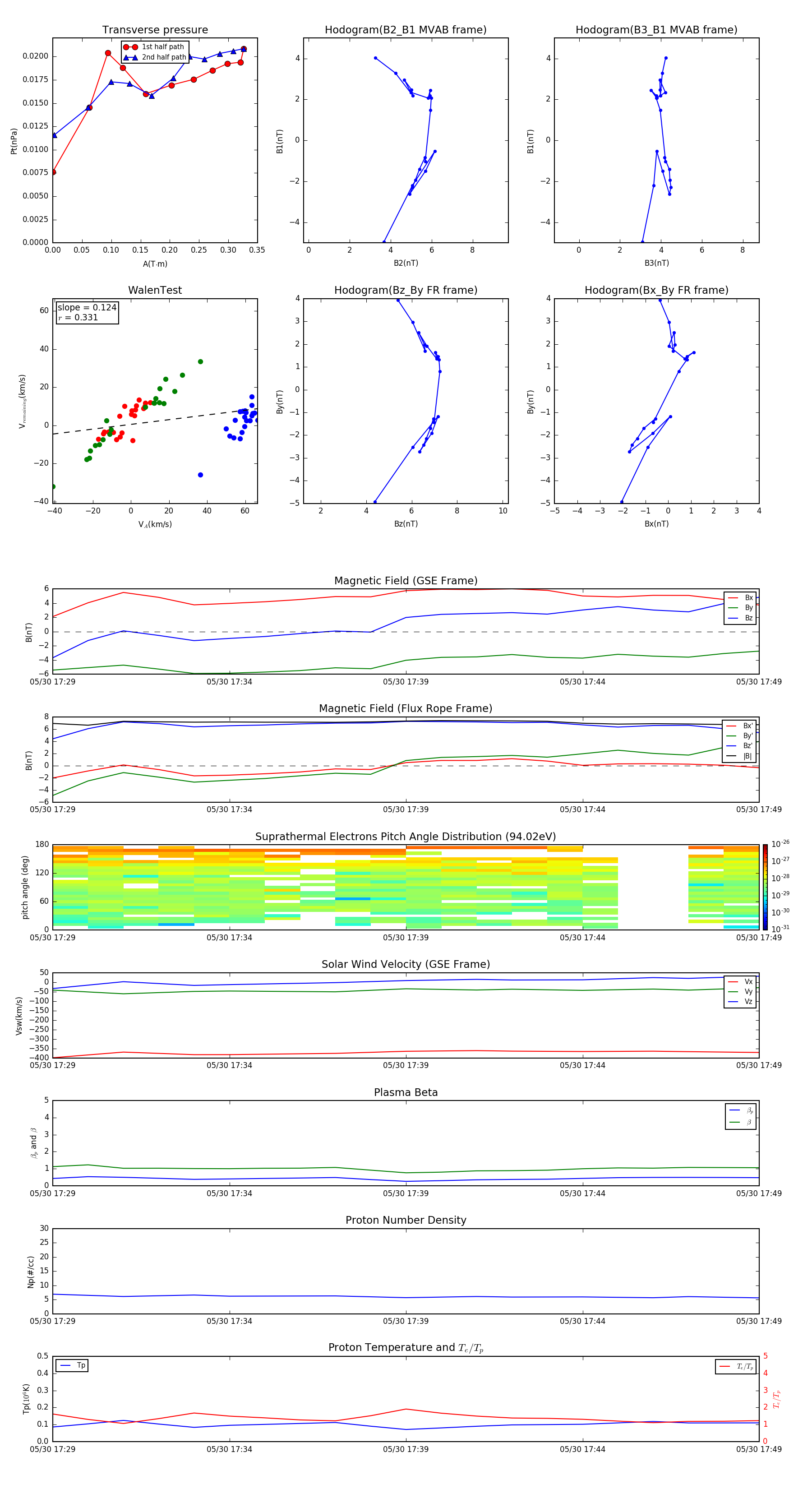812x1489 pixels.
Task: Click the 'Tp(10^6K)' y-axis label
Action: (26, 1399)
